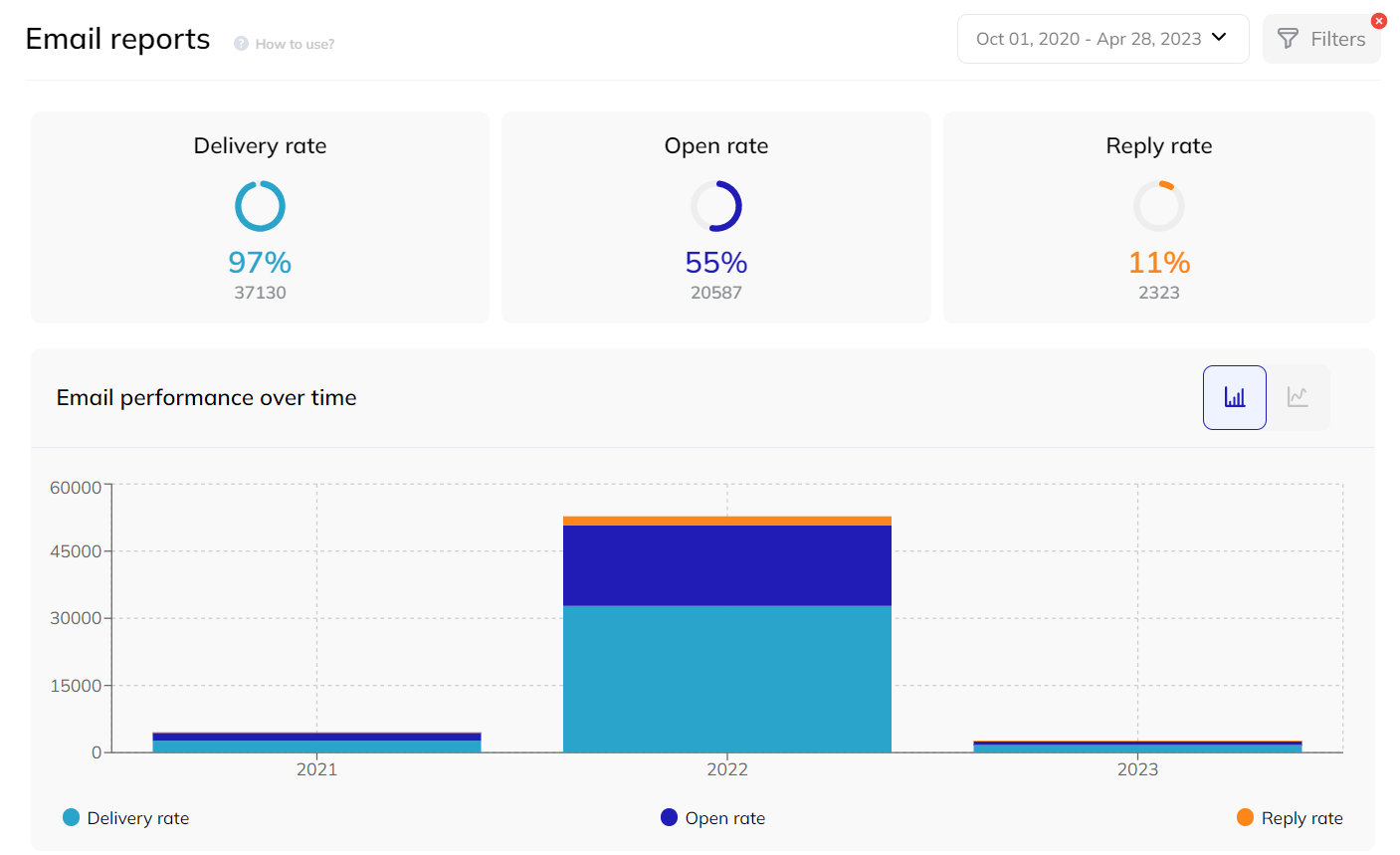This screenshot has width=1400, height=855.
Task: Click the Reply rate card title
Action: 1159,146
